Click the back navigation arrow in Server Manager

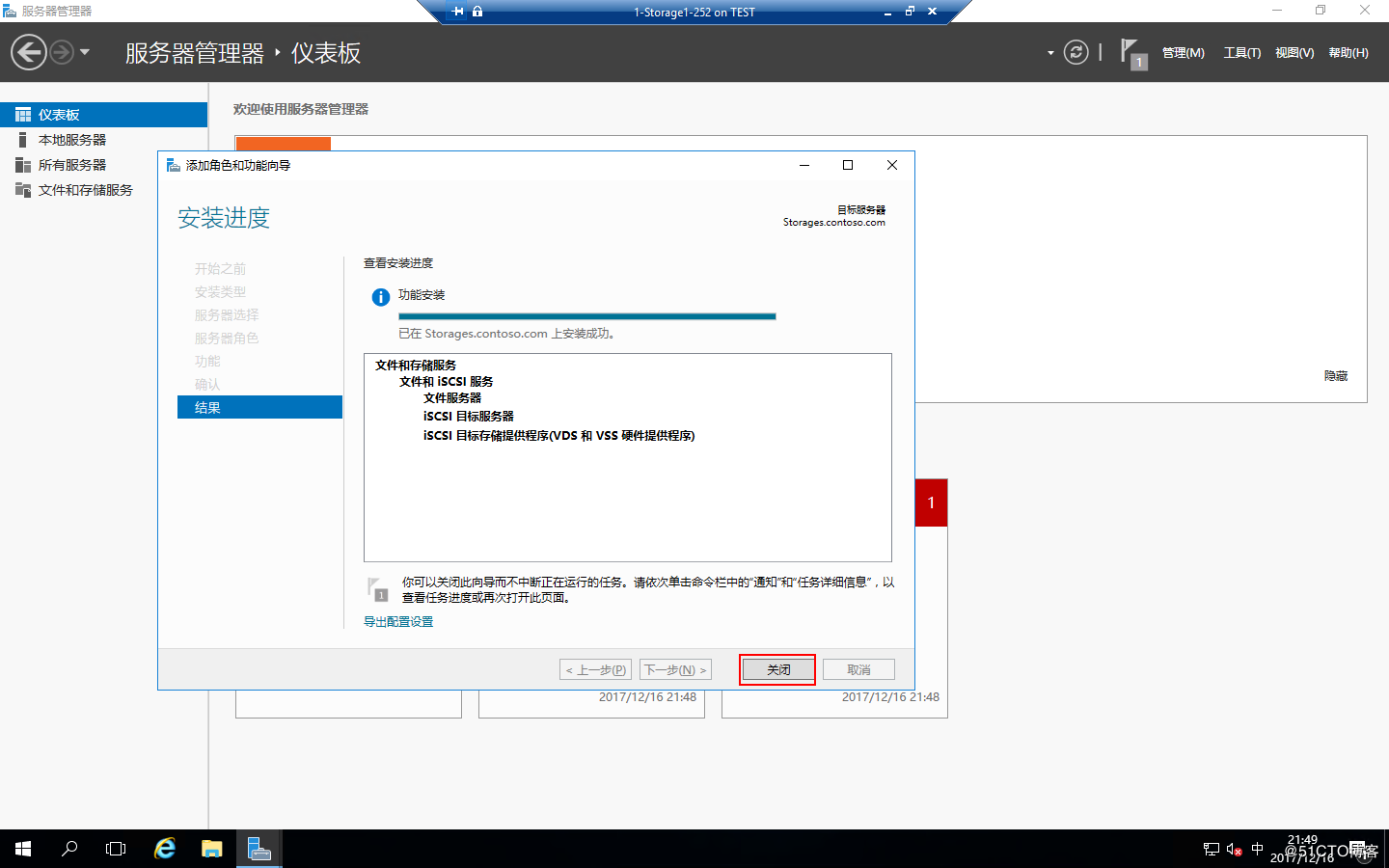tap(29, 52)
